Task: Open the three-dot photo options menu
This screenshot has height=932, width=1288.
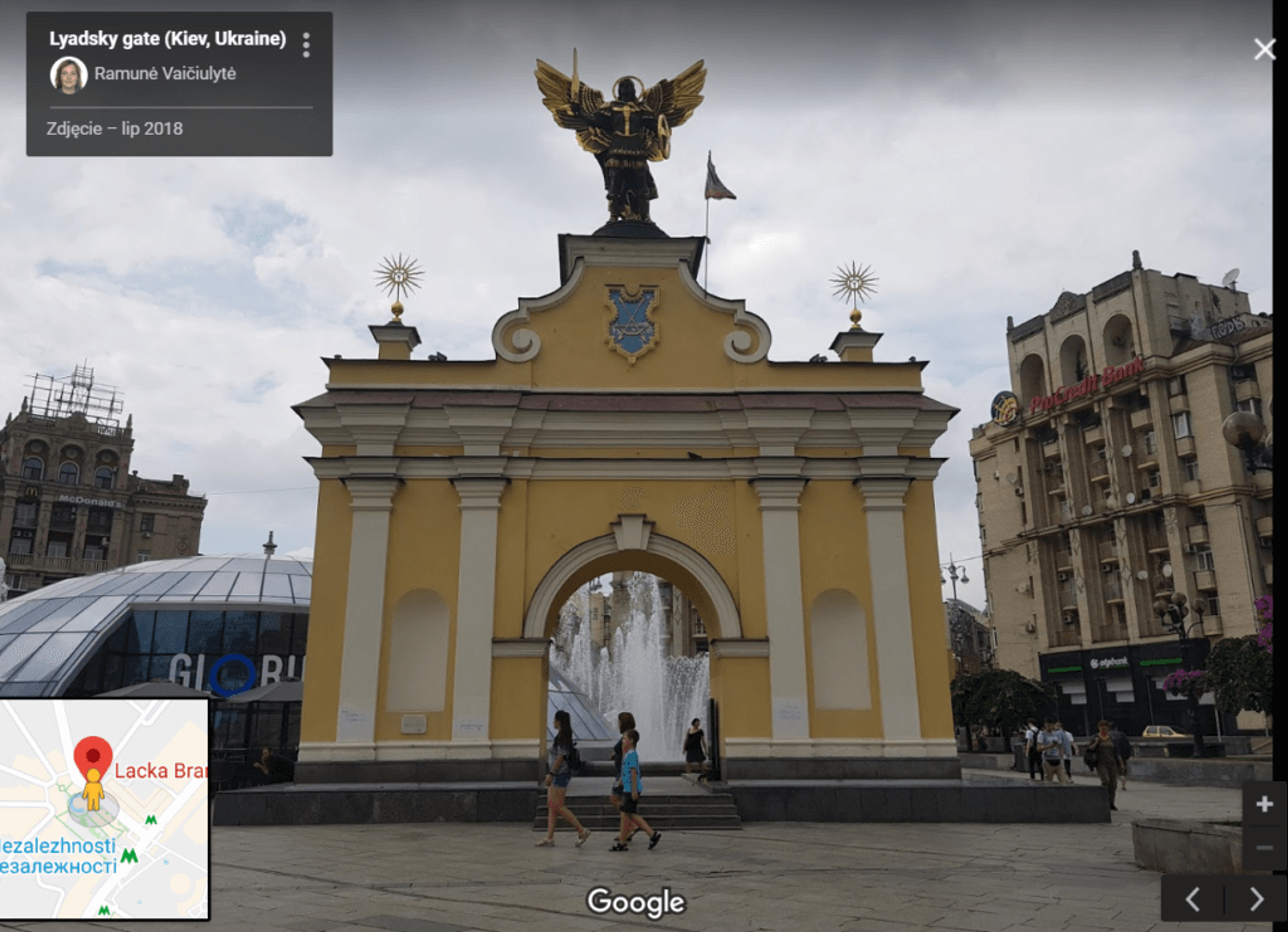Action: coord(306,45)
